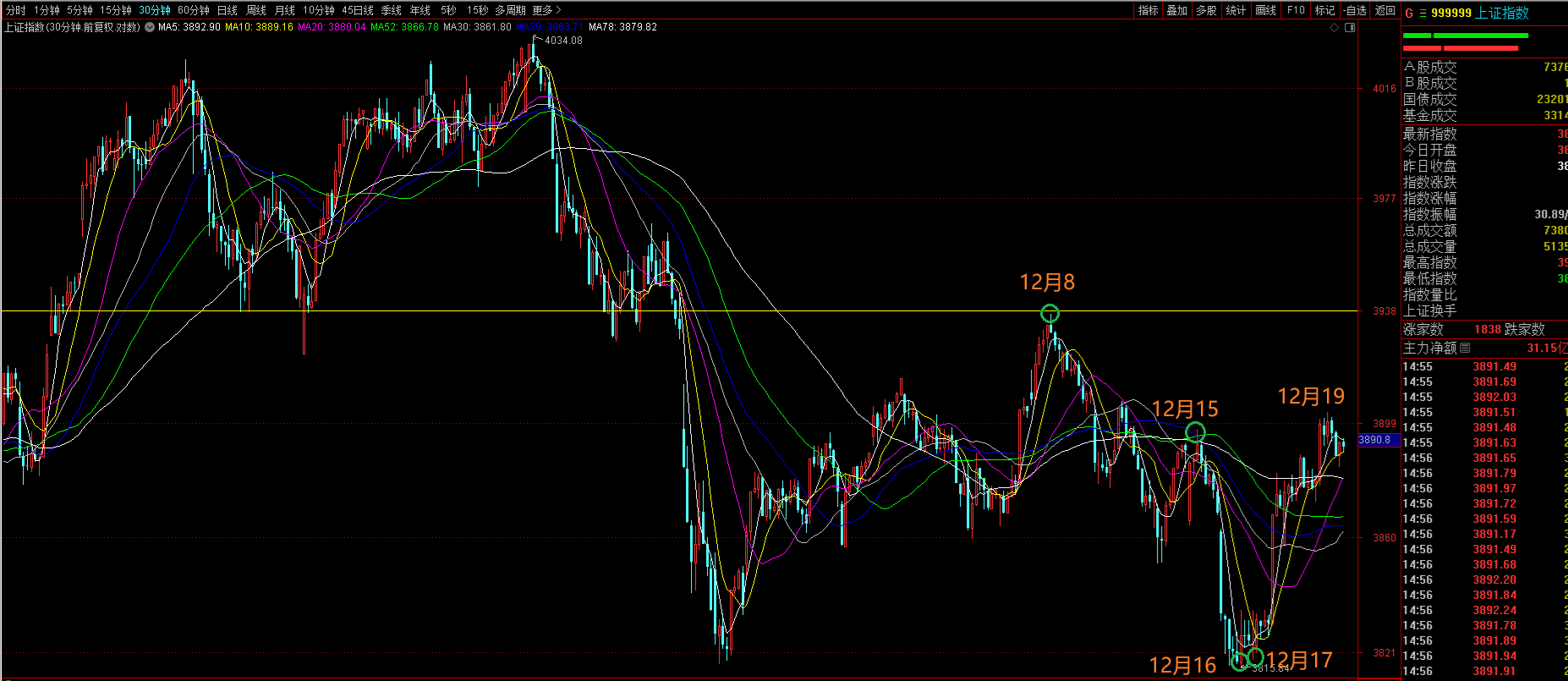Viewport: 1568px width, 681px height.
Task: Click the 31.15亿 net inflow value
Action: pyautogui.click(x=1547, y=348)
